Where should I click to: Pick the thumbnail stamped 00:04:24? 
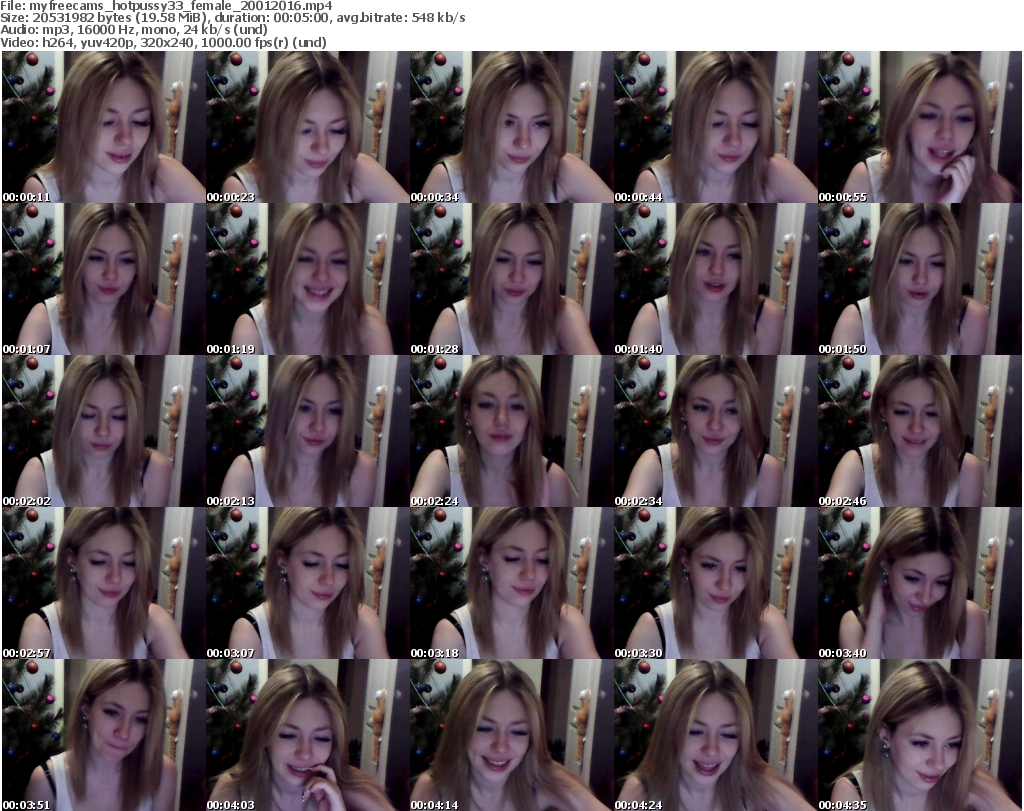point(715,735)
